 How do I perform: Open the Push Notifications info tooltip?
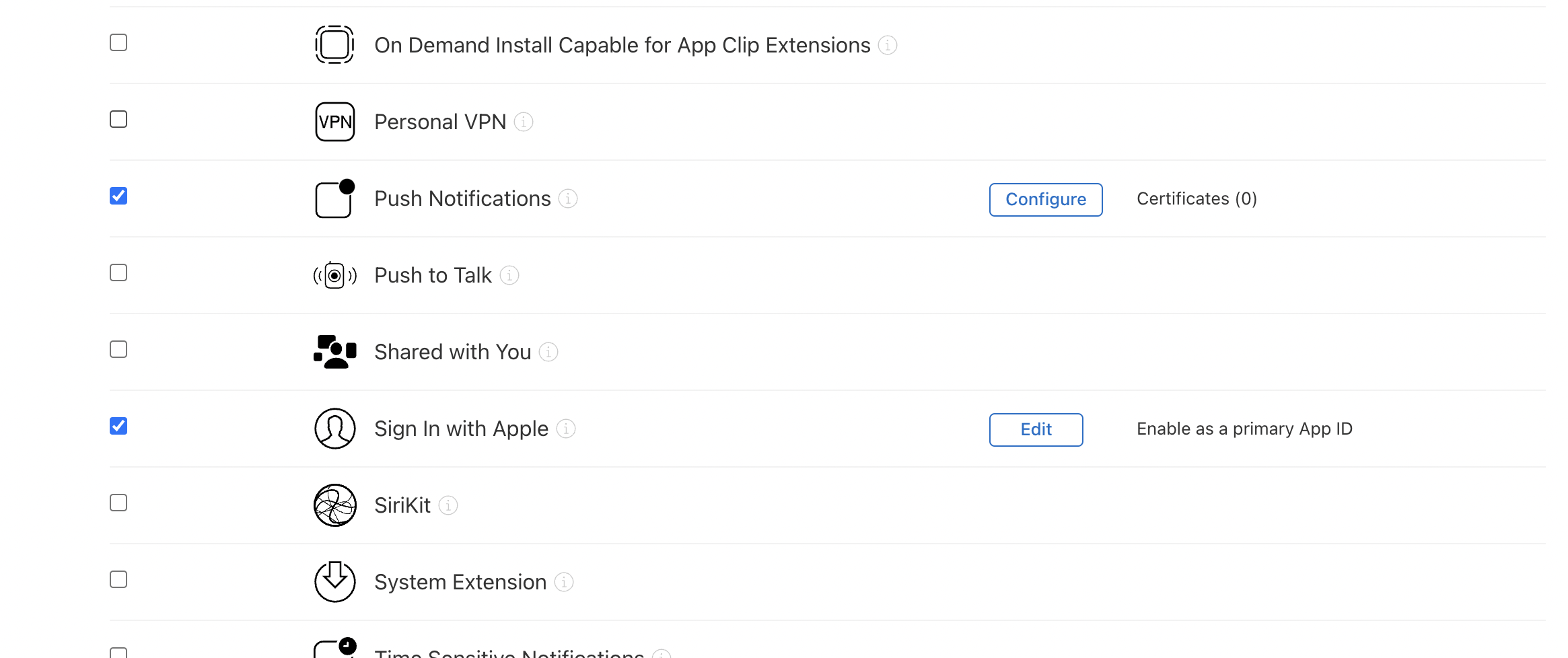567,199
